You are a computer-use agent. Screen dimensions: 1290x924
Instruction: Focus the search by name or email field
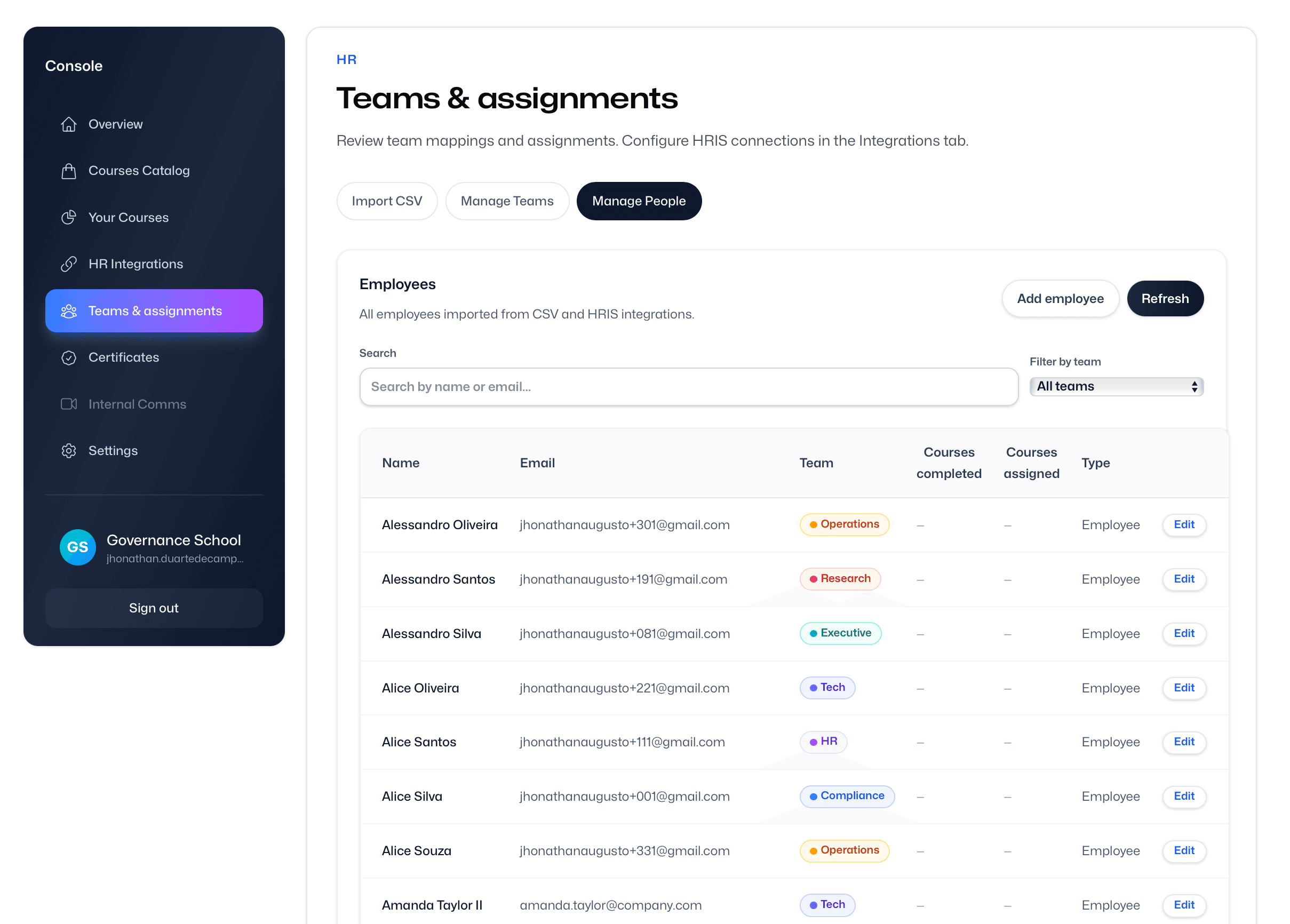click(x=688, y=387)
